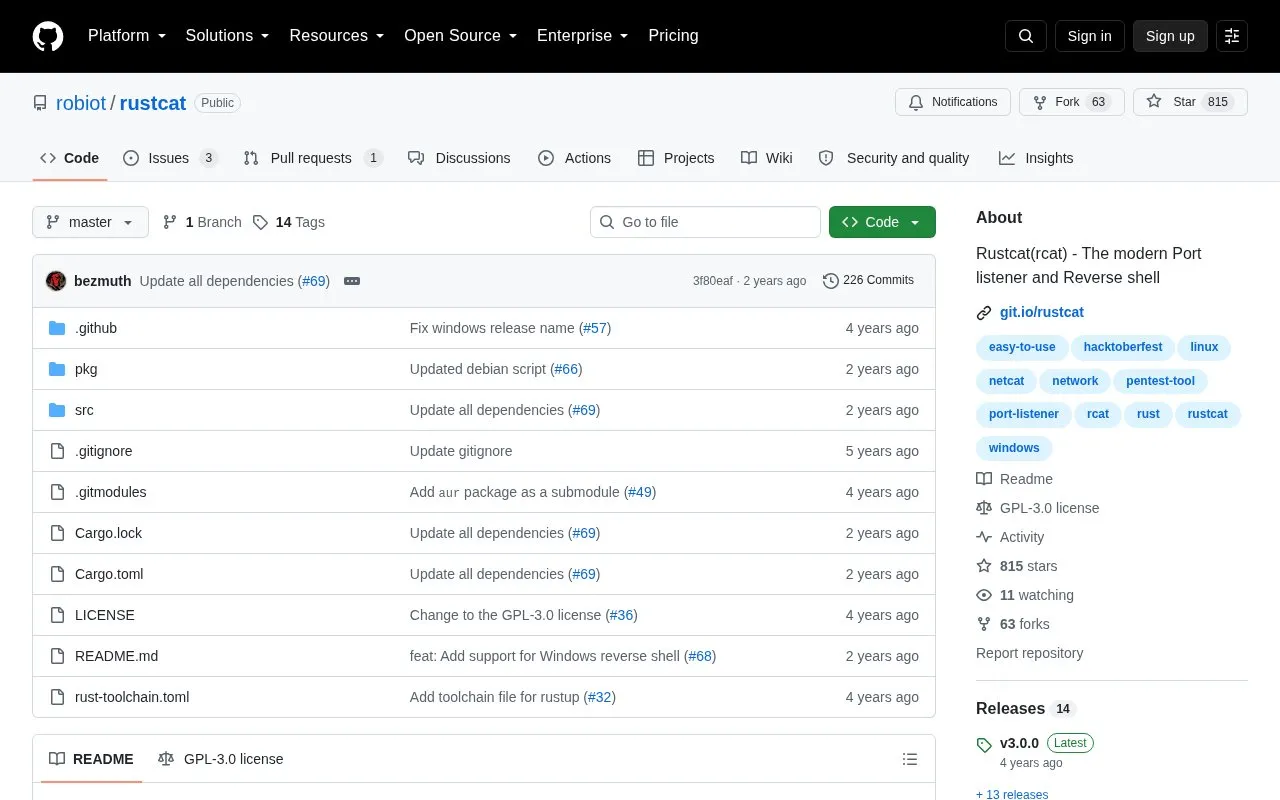This screenshot has width=1280, height=800.
Task: Expand the commit message ellipsis
Action: [x=352, y=281]
